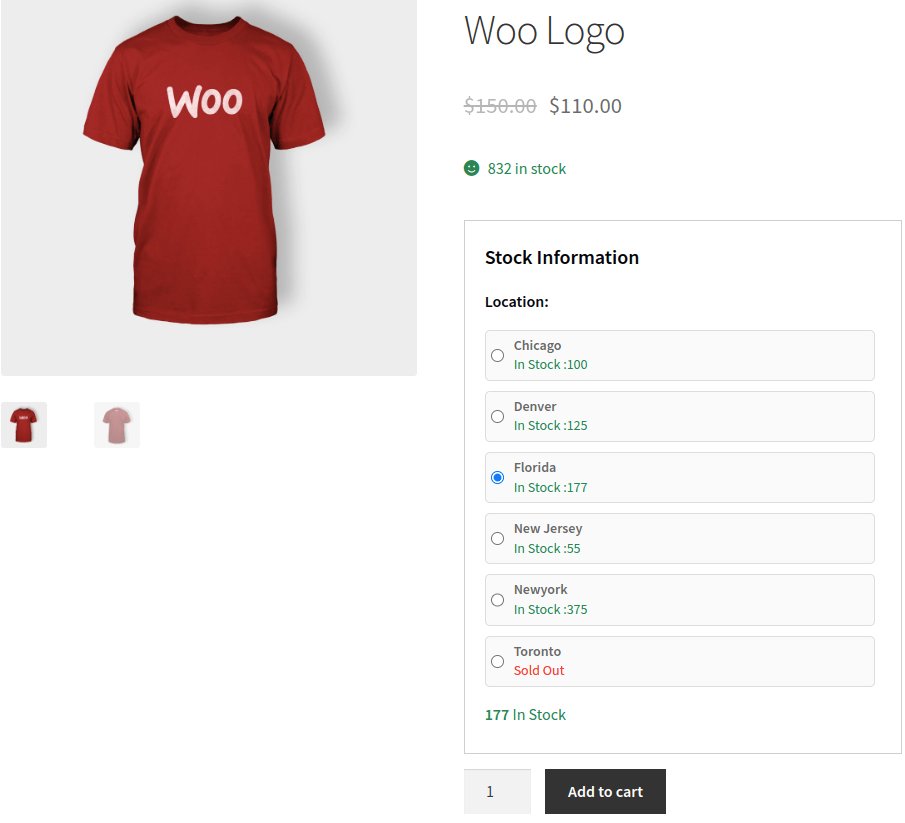
Task: Click the $110.00 sale price
Action: click(x=585, y=106)
